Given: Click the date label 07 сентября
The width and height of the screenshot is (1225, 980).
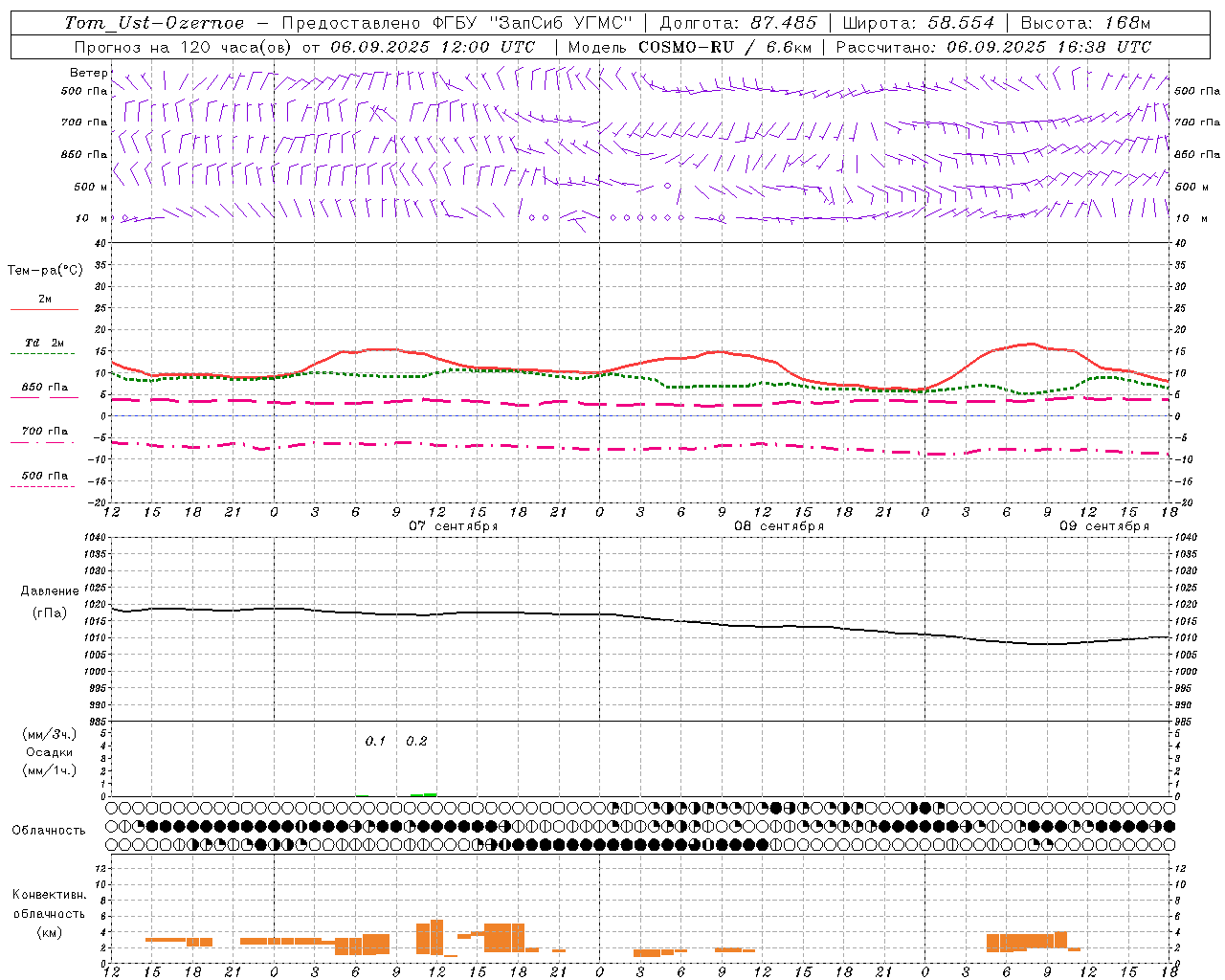Looking at the screenshot, I should (454, 526).
